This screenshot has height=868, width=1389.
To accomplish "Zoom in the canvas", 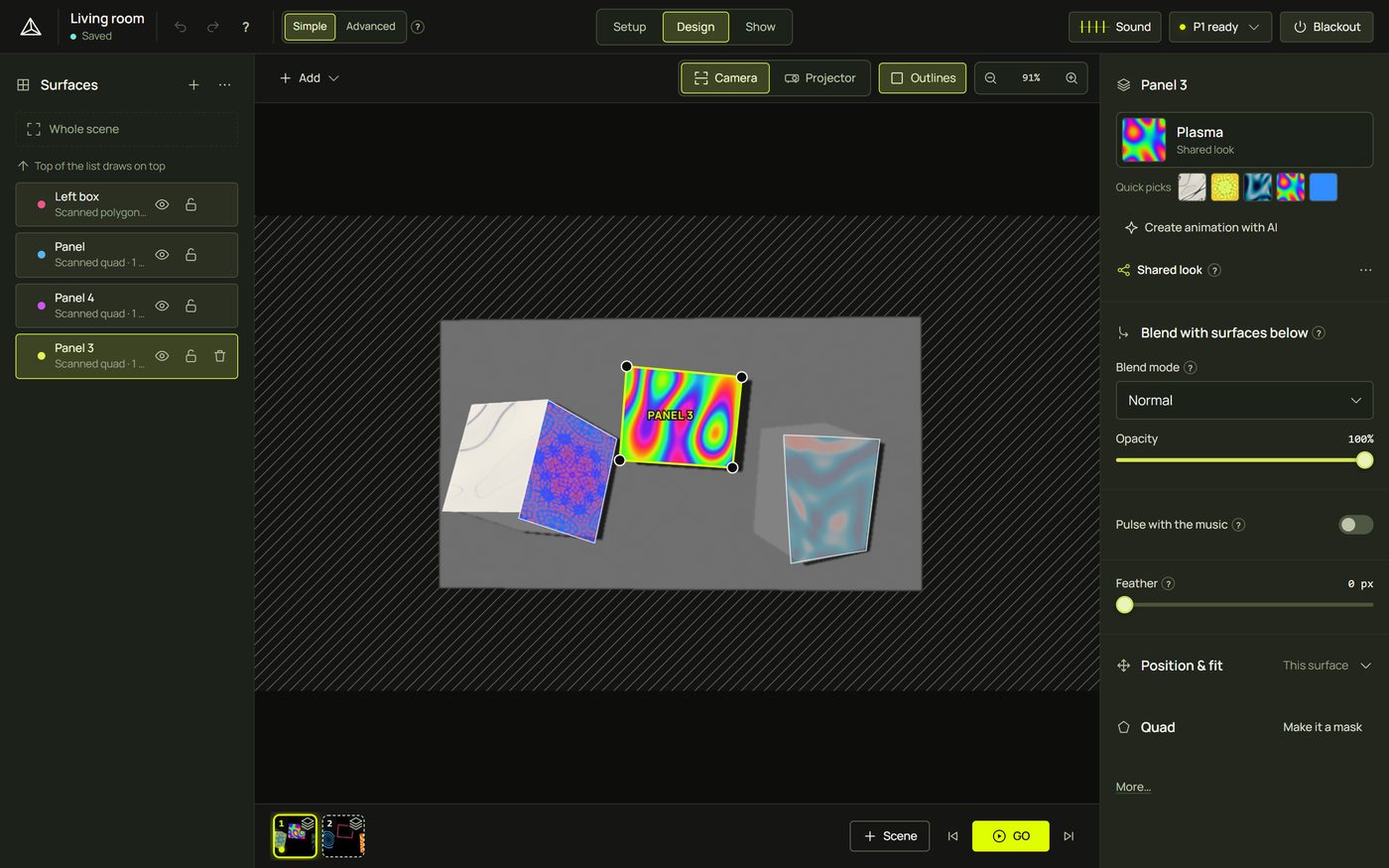I will pos(1072,78).
